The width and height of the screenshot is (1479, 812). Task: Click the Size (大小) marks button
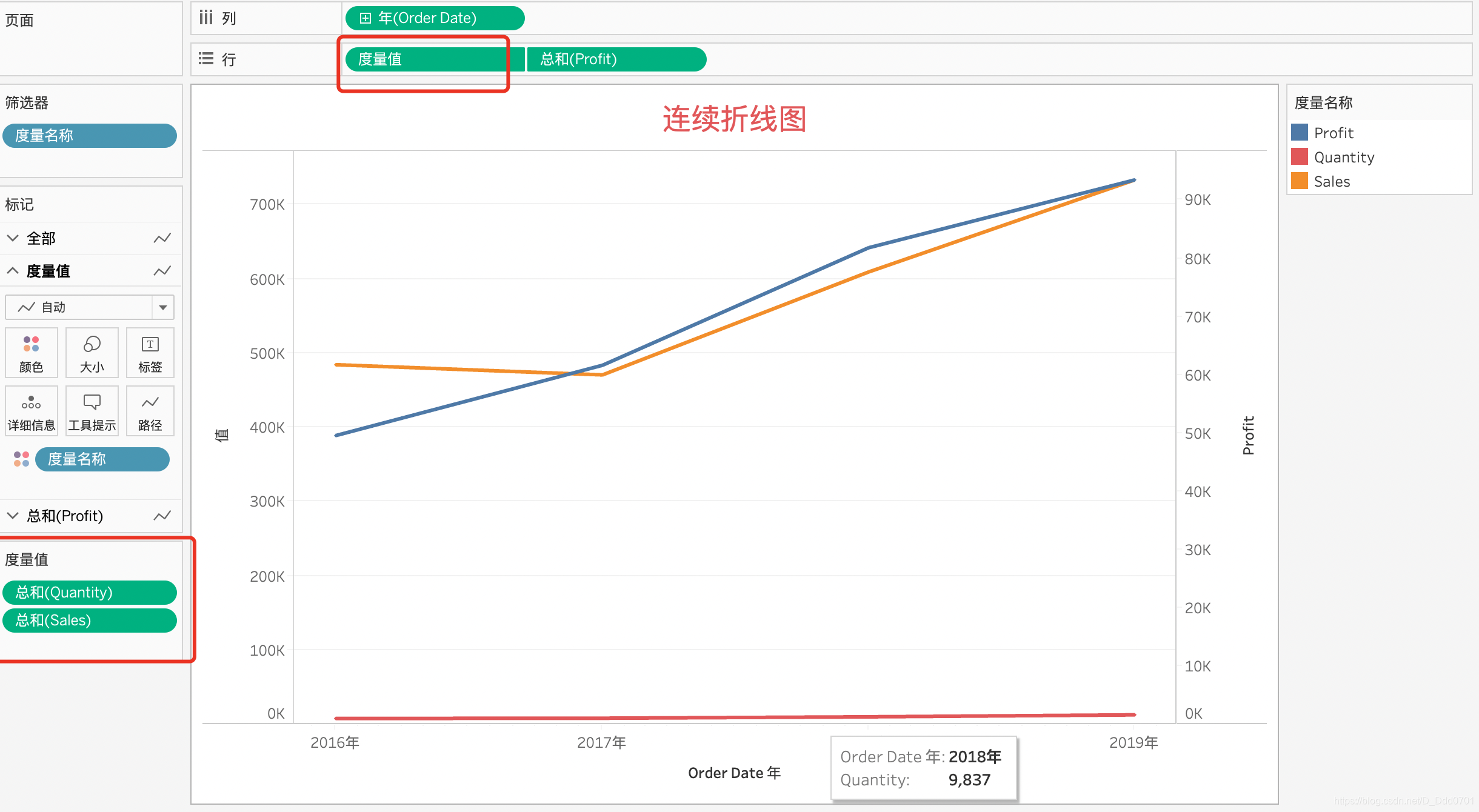pyautogui.click(x=92, y=353)
